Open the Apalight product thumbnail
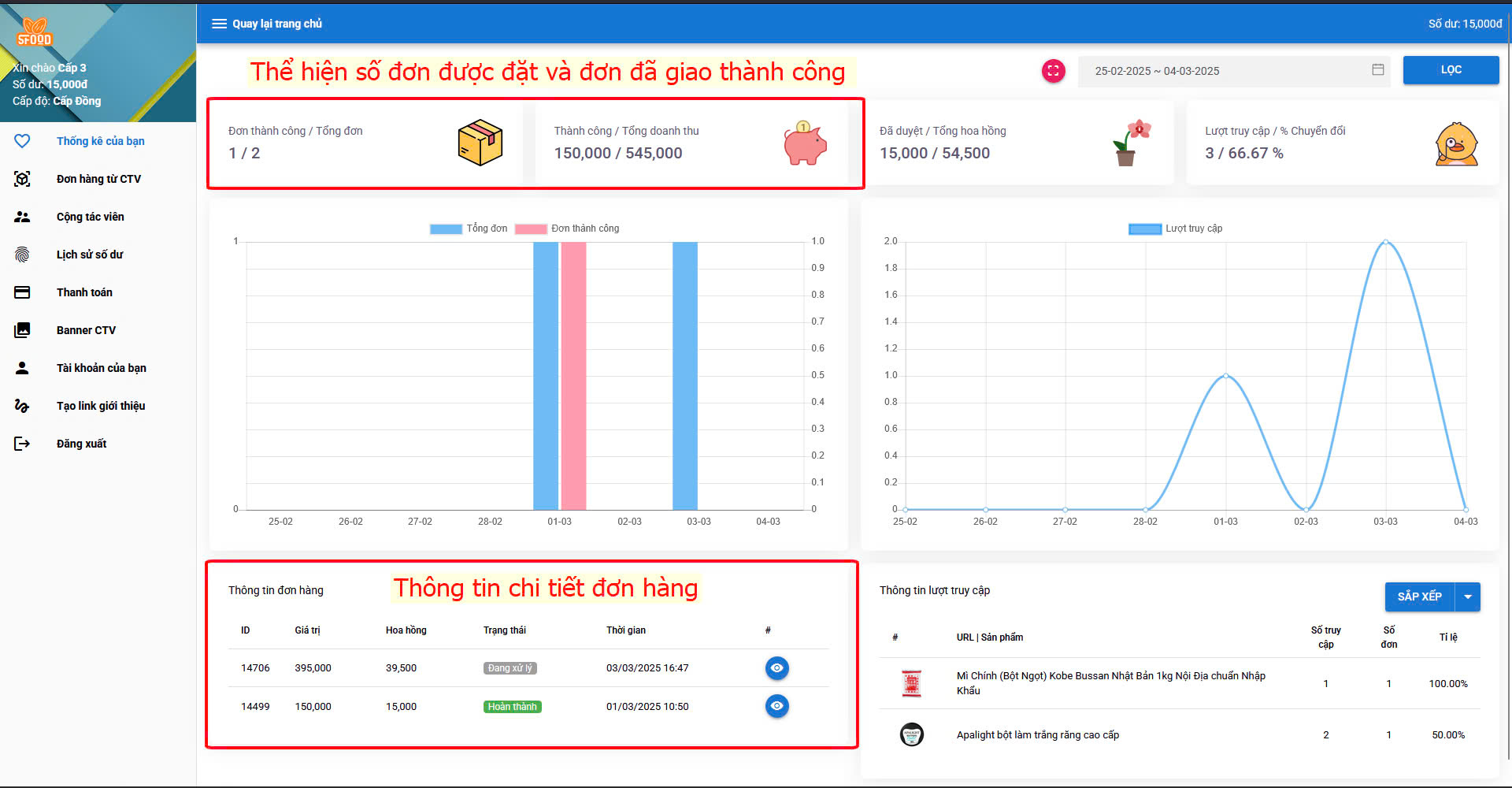This screenshot has width=1512, height=788. (x=911, y=734)
